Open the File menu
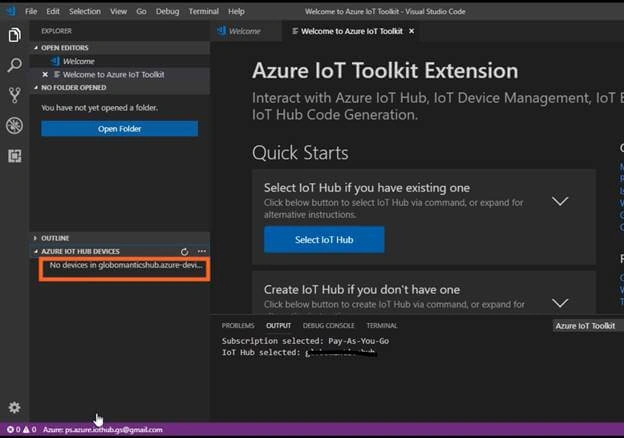This screenshot has width=624, height=438. pyautogui.click(x=31, y=11)
